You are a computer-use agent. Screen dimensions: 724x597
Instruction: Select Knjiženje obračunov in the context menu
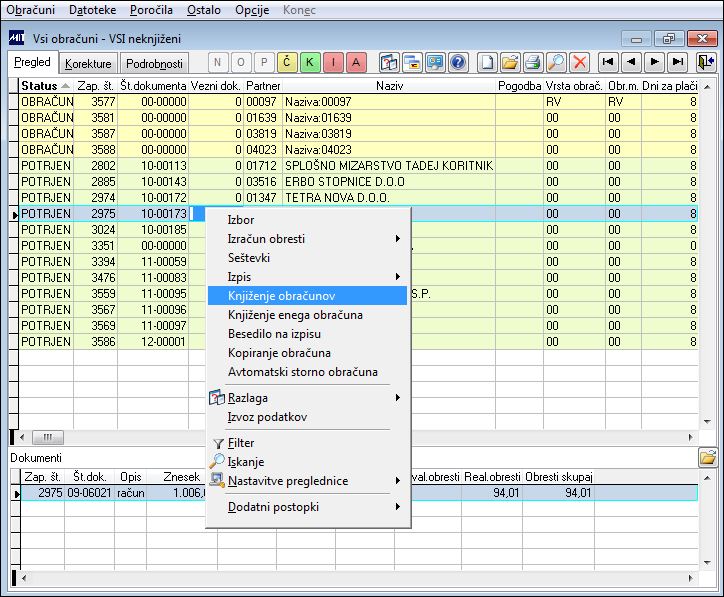[x=308, y=295]
